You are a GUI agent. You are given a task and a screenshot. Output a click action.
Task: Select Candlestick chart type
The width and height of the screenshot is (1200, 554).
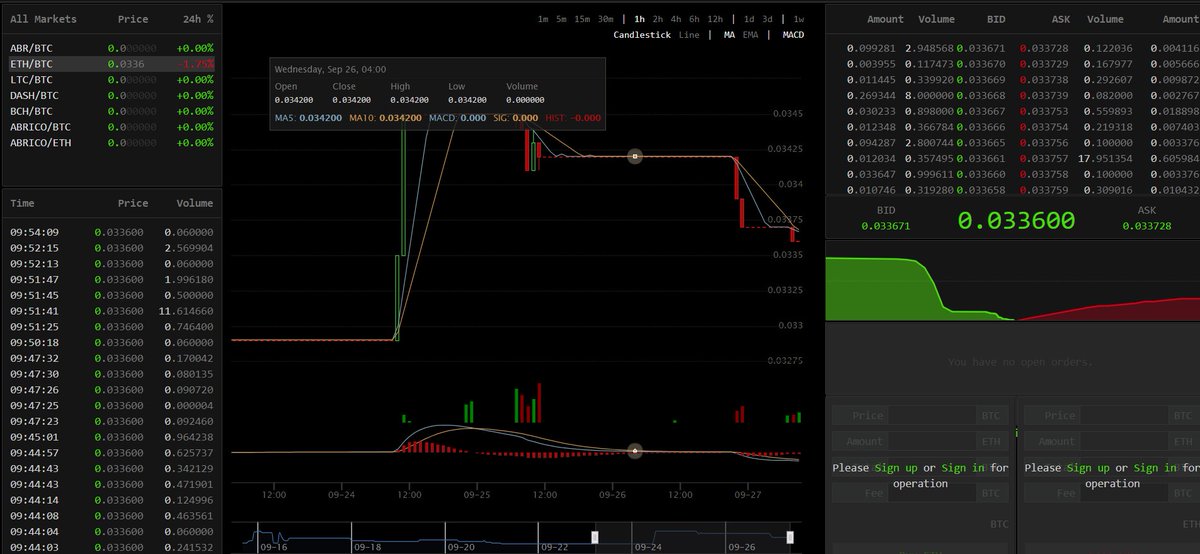643,35
